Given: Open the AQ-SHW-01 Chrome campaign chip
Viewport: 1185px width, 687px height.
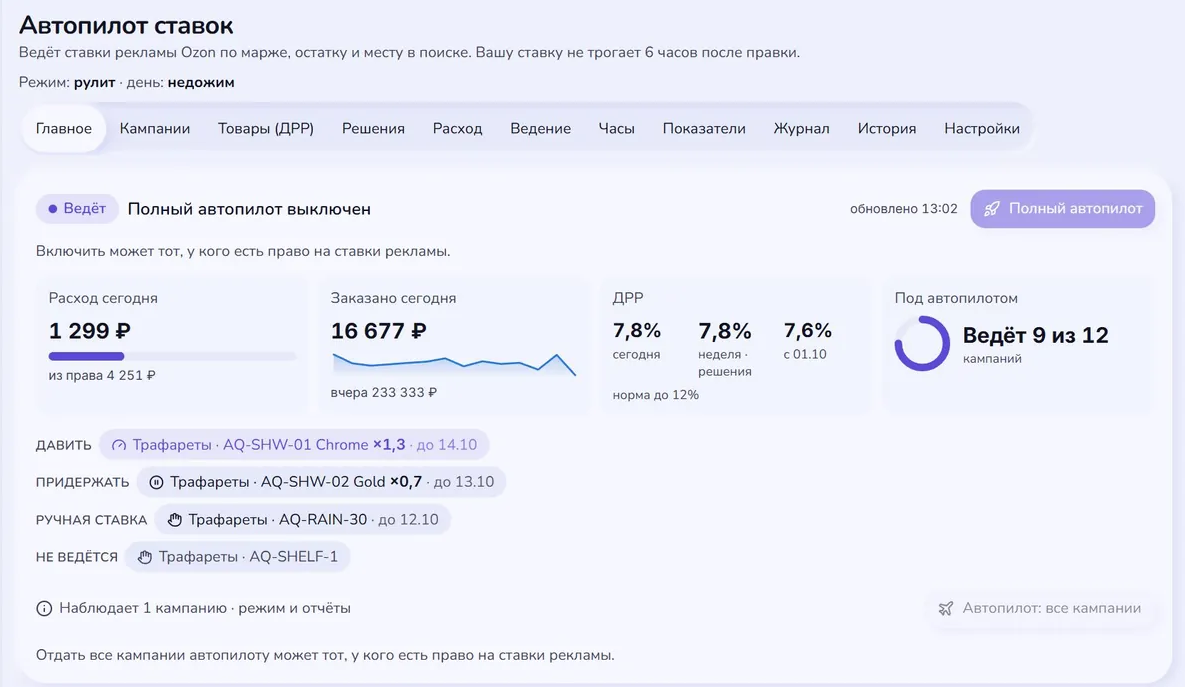Looking at the screenshot, I should (294, 445).
